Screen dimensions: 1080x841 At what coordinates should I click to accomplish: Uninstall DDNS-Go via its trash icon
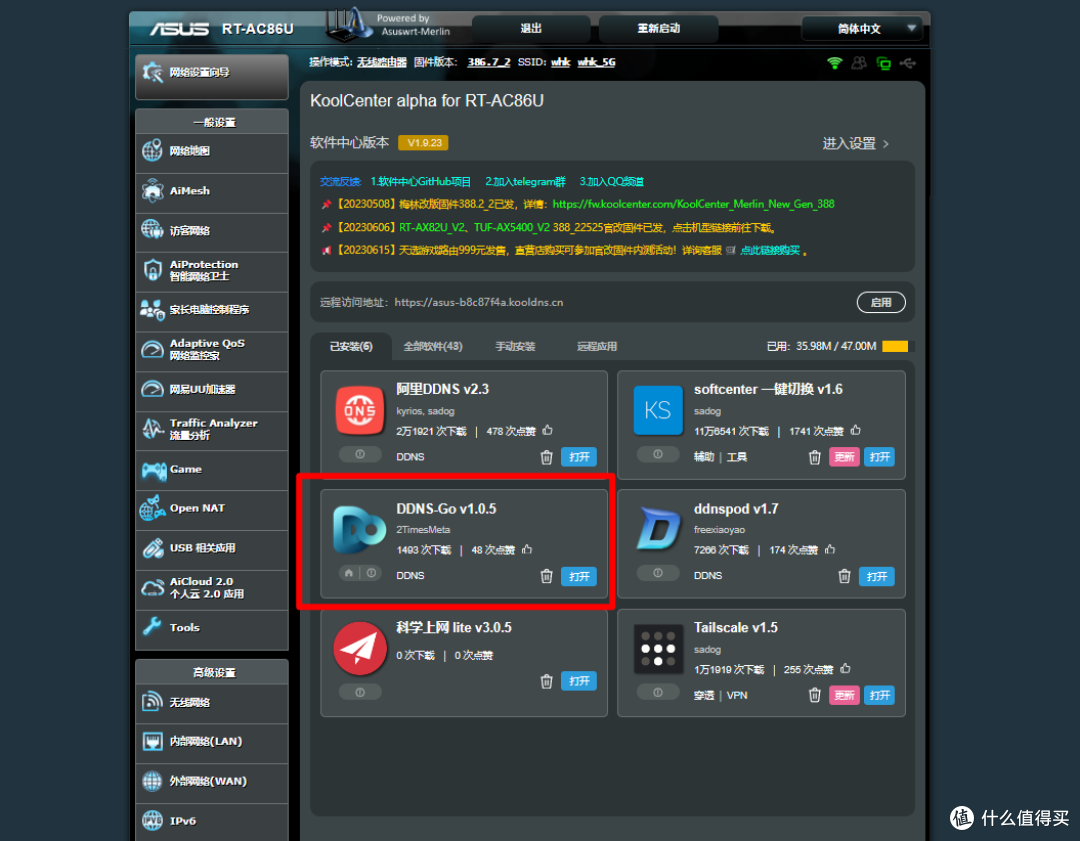pyautogui.click(x=546, y=577)
